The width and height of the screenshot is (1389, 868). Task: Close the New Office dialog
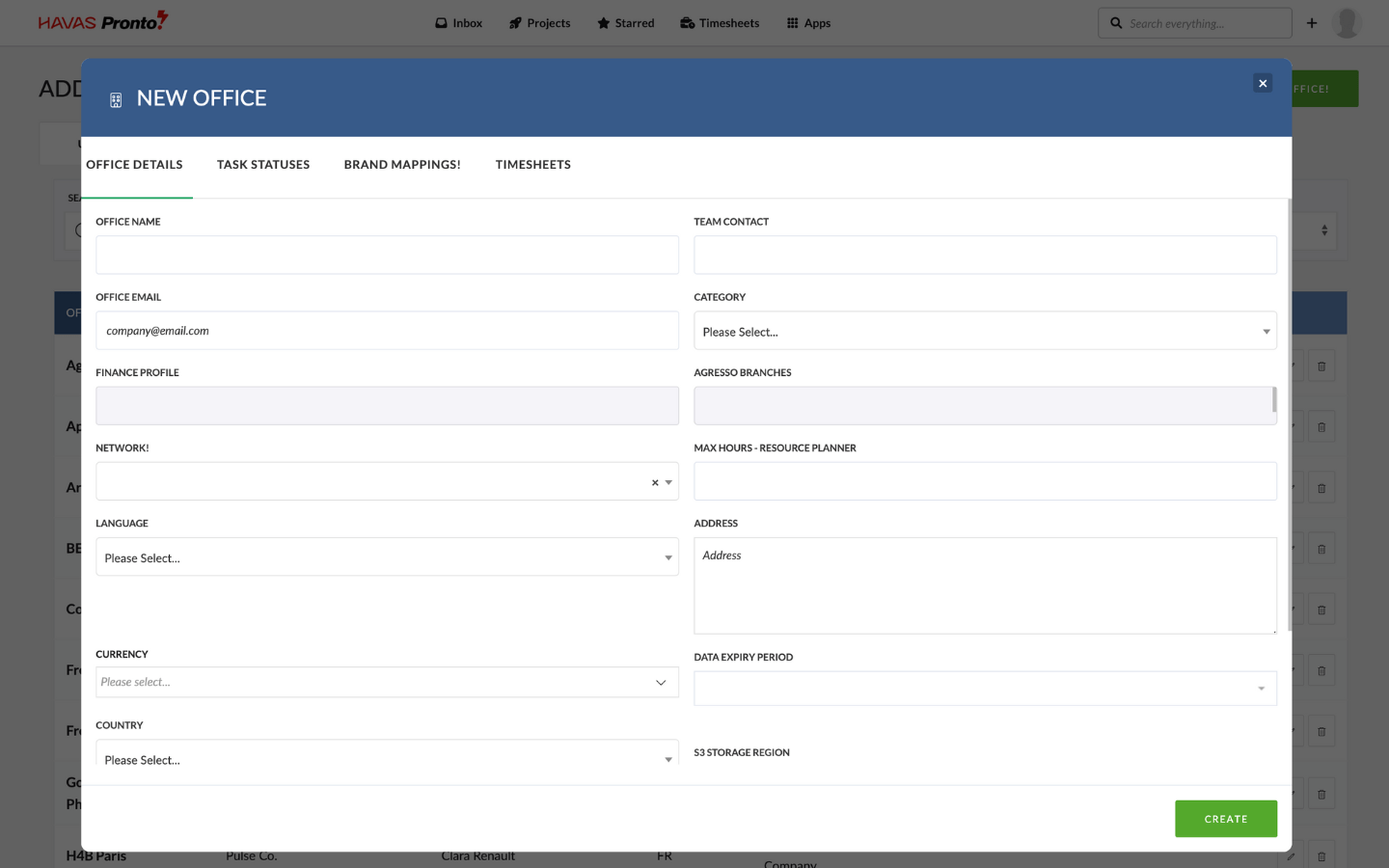pyautogui.click(x=1263, y=83)
